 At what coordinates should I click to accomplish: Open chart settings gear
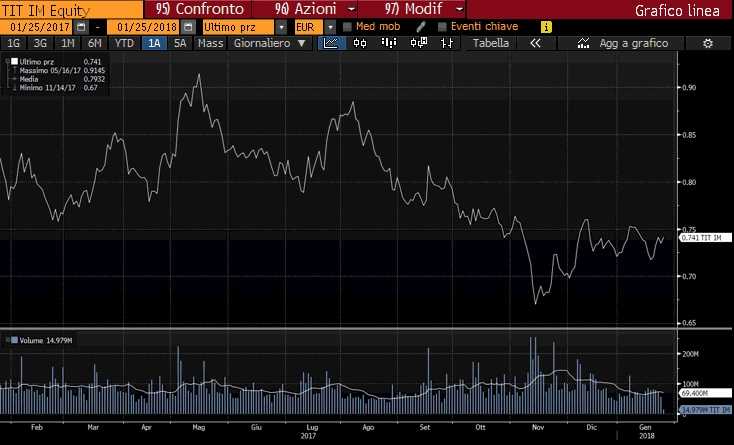point(708,43)
